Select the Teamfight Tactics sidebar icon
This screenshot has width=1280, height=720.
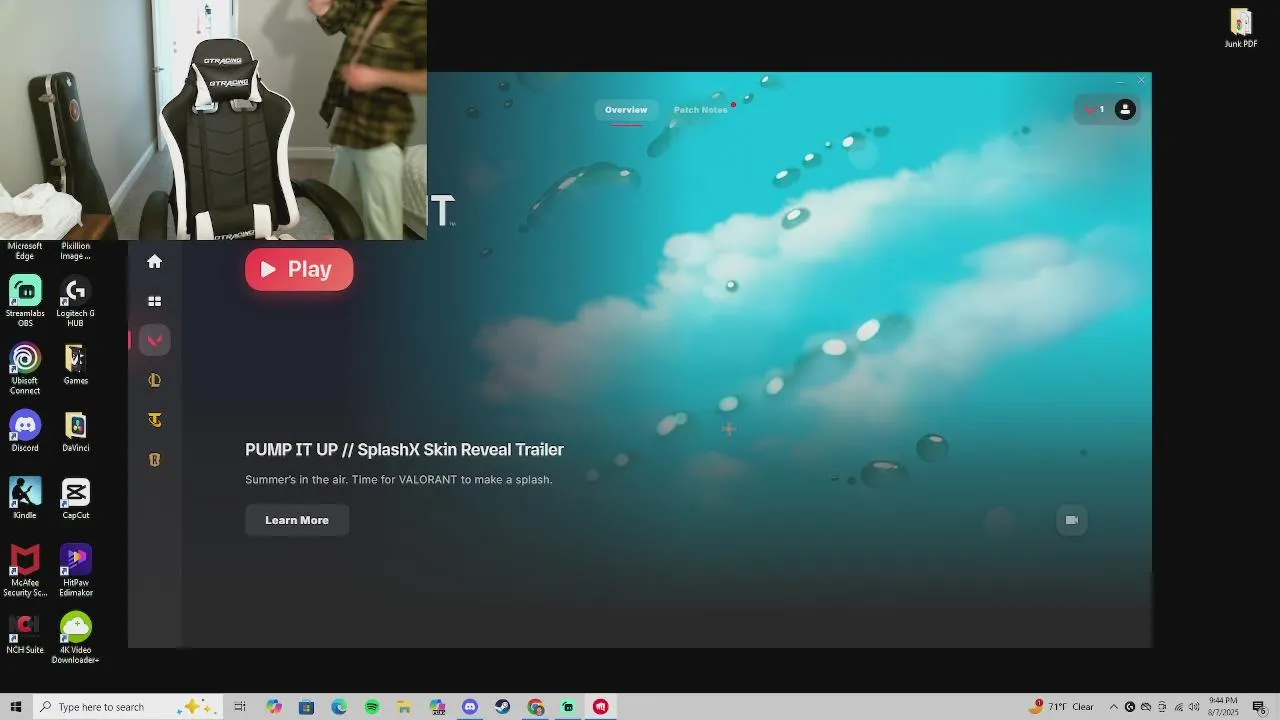coord(154,420)
